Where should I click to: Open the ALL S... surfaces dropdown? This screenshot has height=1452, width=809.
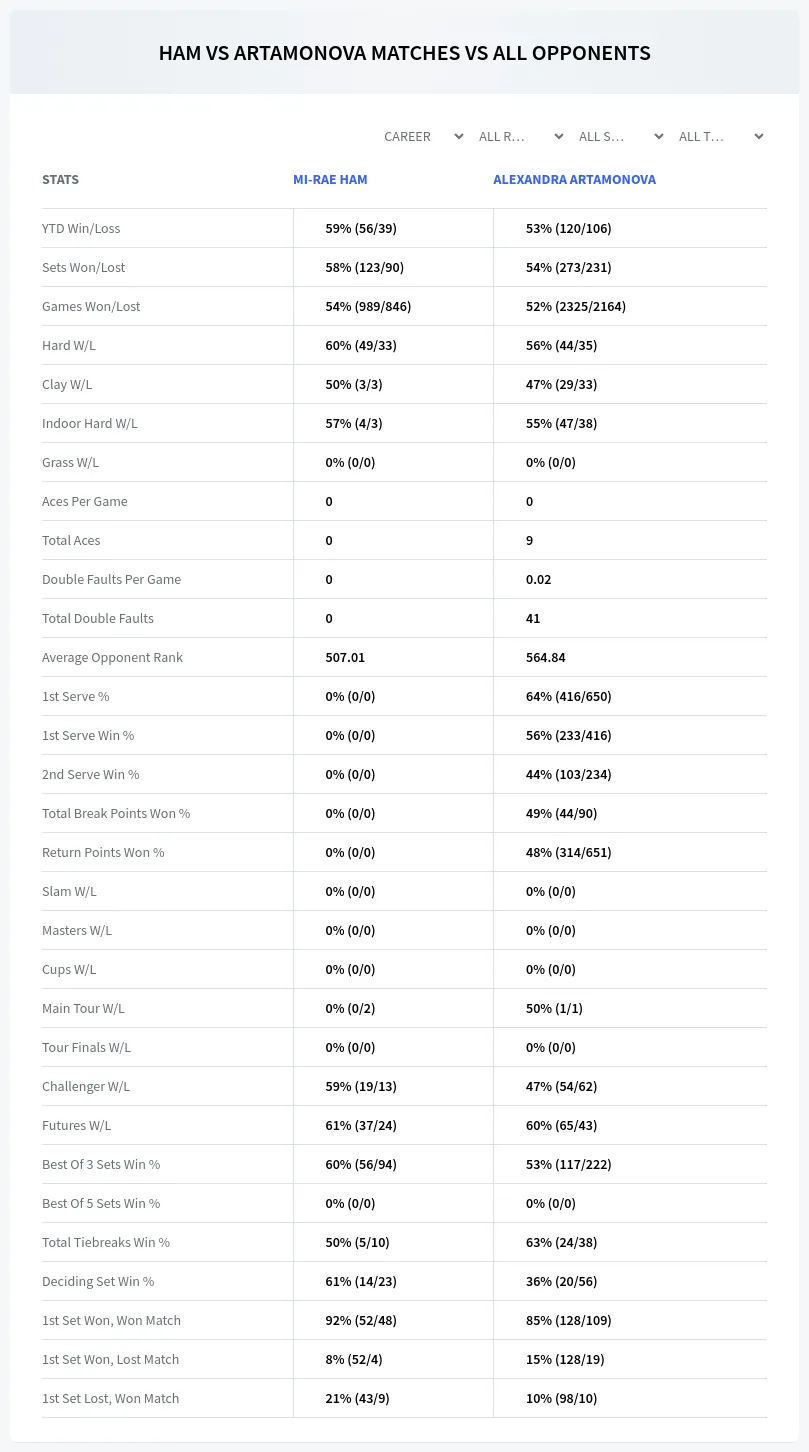tap(621, 136)
